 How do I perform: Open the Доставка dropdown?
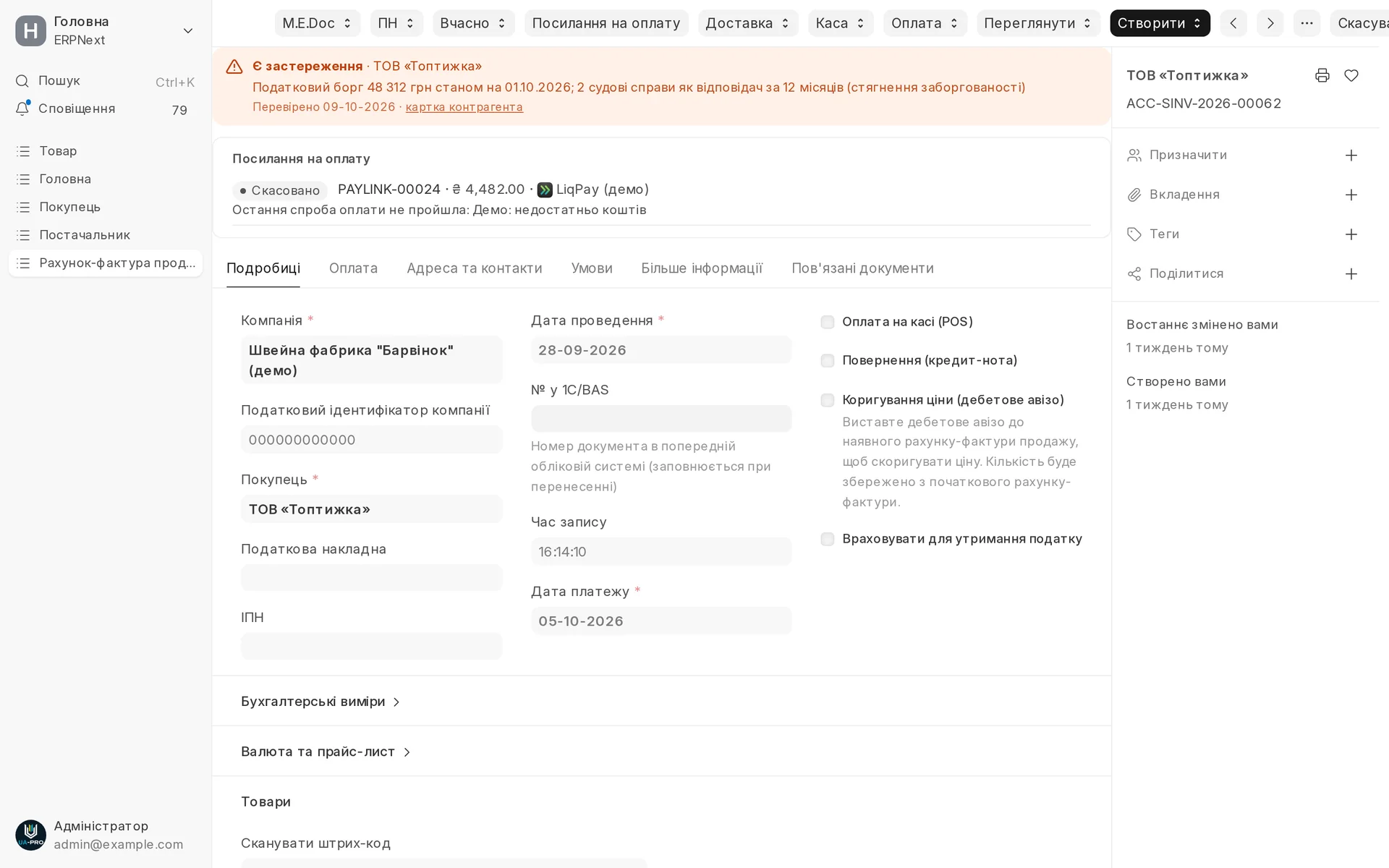[748, 23]
